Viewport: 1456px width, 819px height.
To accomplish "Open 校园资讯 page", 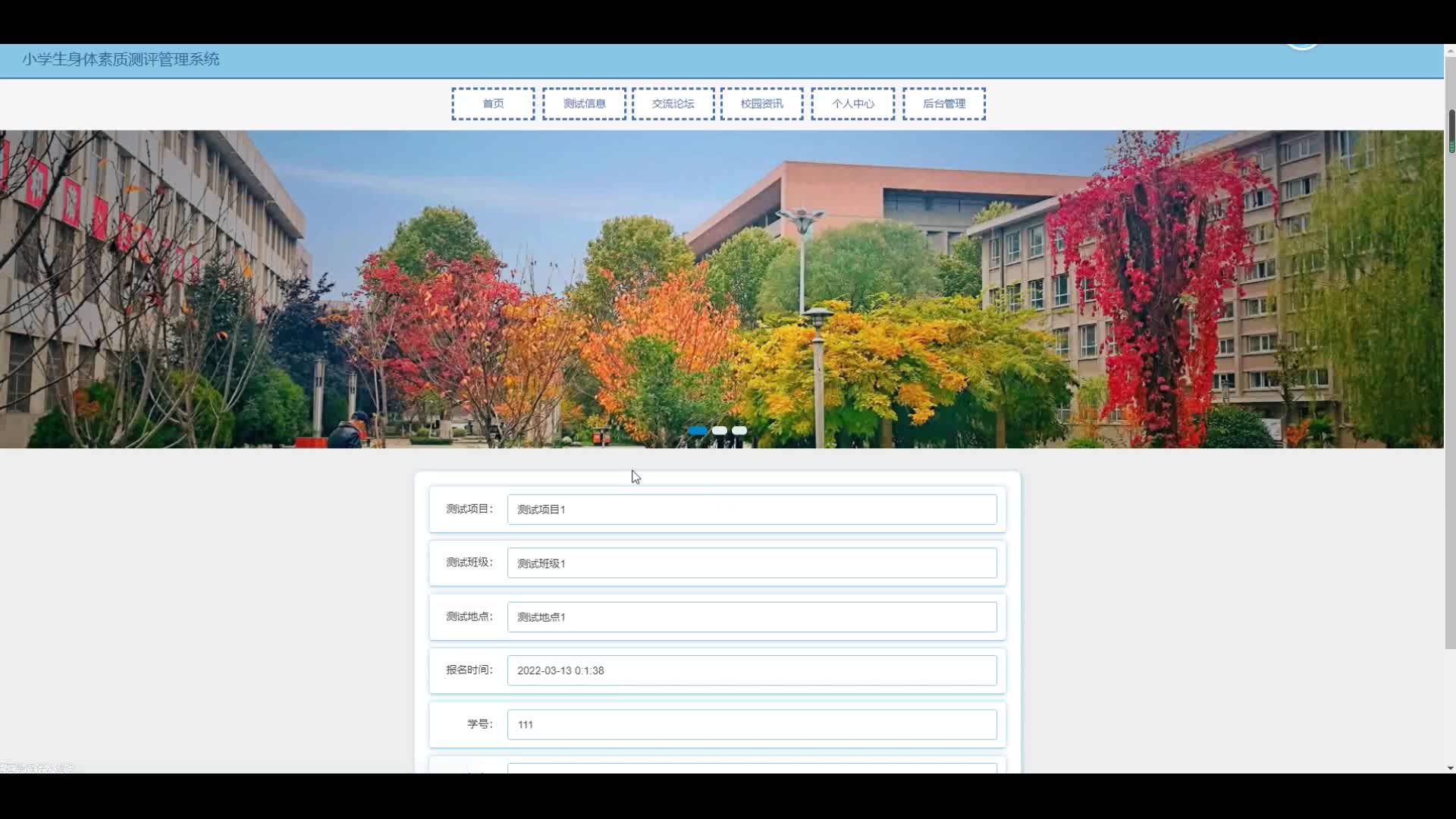I will [x=761, y=104].
